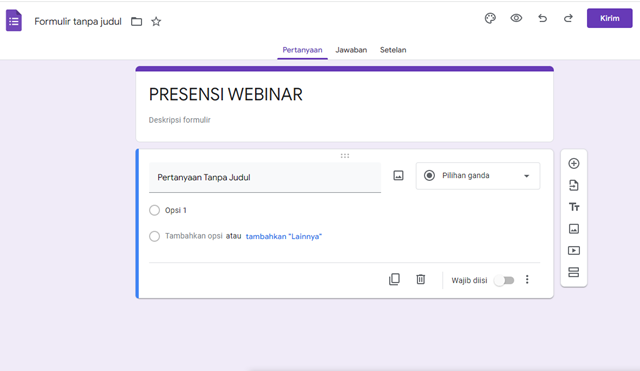Add a new question using plus icon
640x371 pixels.
pyautogui.click(x=574, y=163)
